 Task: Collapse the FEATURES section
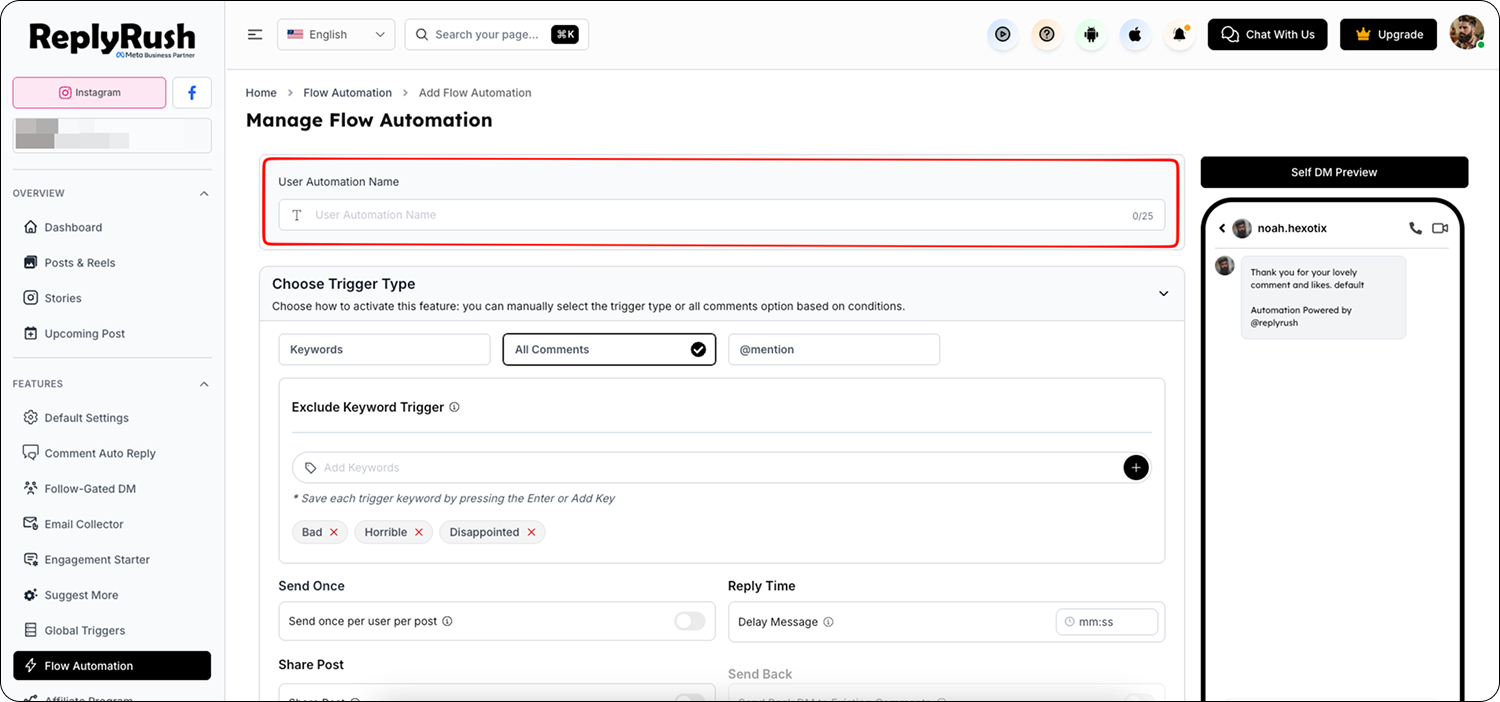pos(204,384)
